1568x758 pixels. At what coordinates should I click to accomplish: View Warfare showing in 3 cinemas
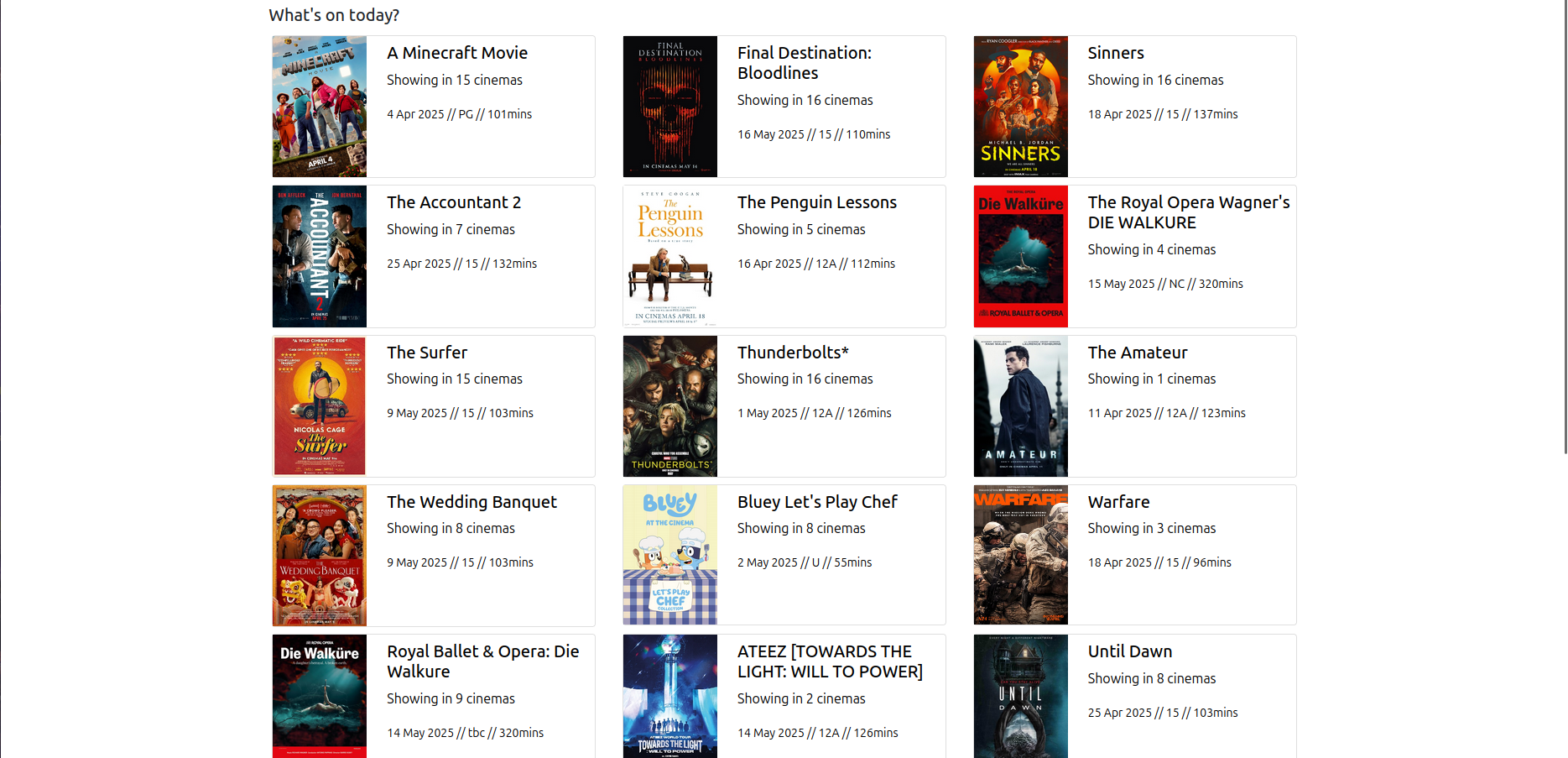[1151, 528]
